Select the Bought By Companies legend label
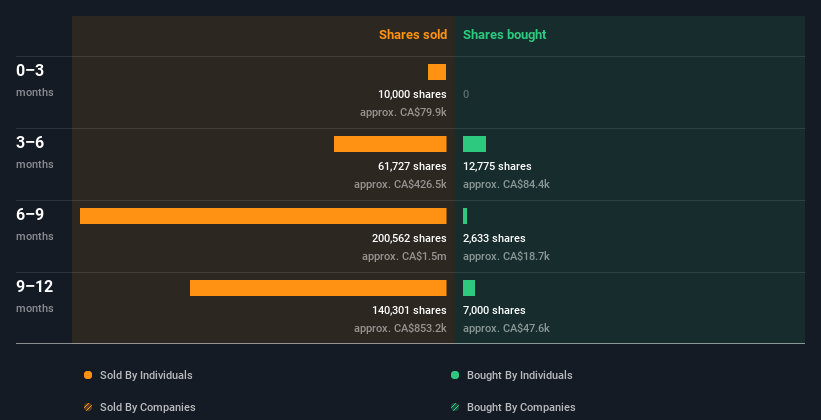Screen dimensions: 821x420 point(521,407)
